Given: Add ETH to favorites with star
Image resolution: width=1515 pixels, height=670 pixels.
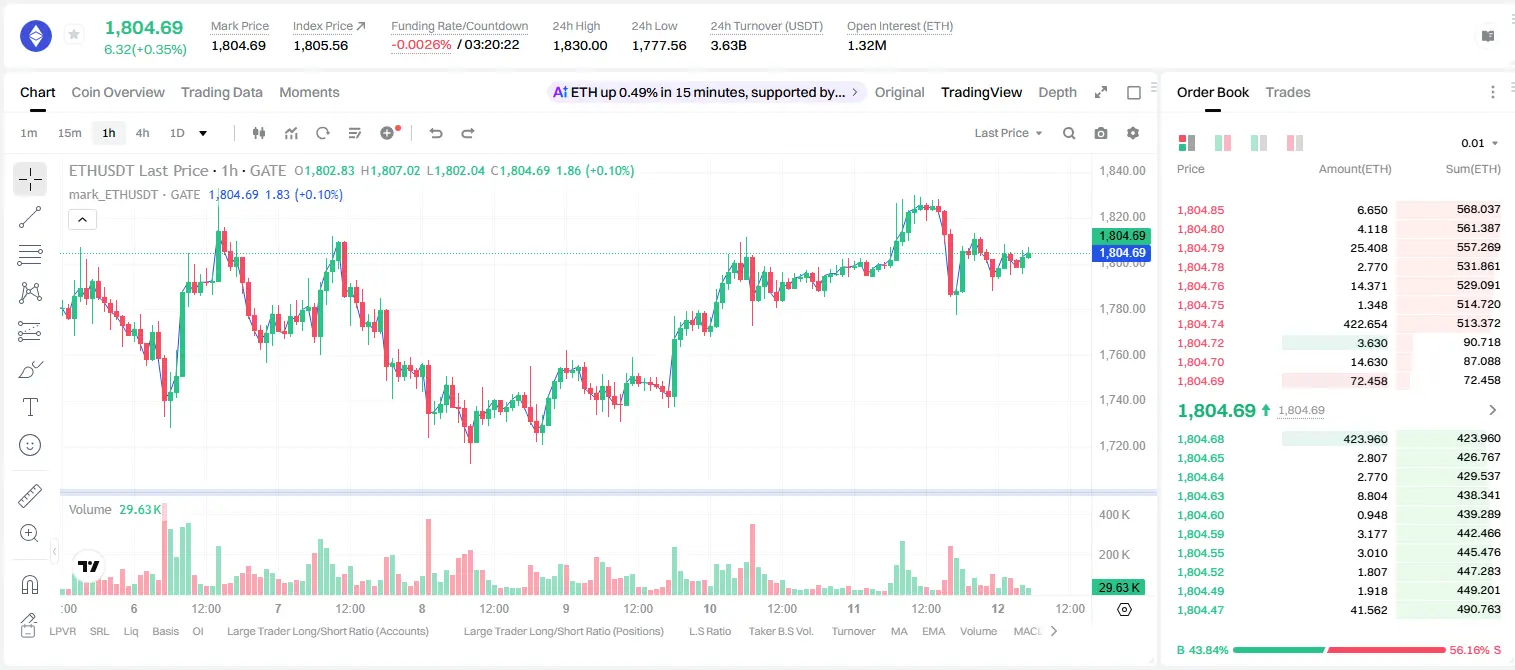Looking at the screenshot, I should (74, 35).
